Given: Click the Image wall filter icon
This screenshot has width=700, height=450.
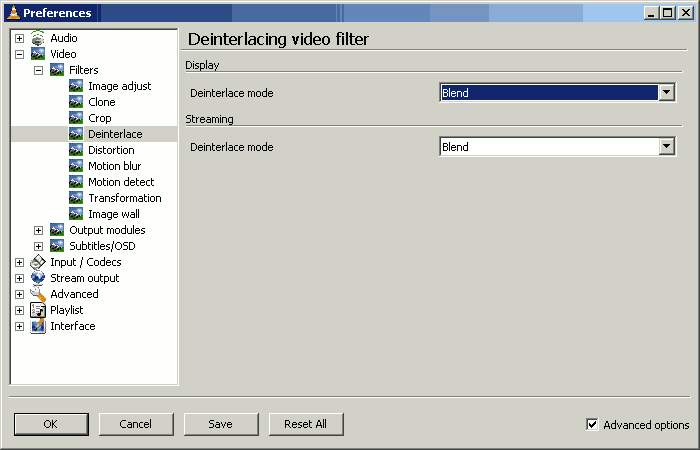Looking at the screenshot, I should pyautogui.click(x=76, y=214).
